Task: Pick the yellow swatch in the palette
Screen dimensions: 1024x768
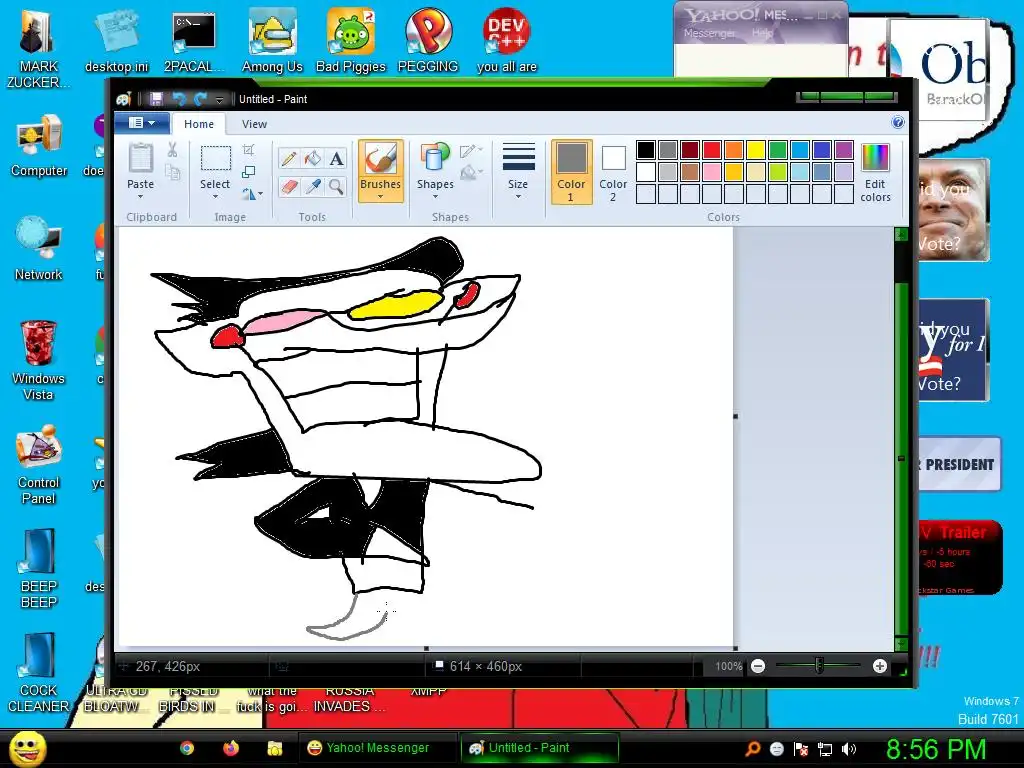Action: (x=756, y=150)
